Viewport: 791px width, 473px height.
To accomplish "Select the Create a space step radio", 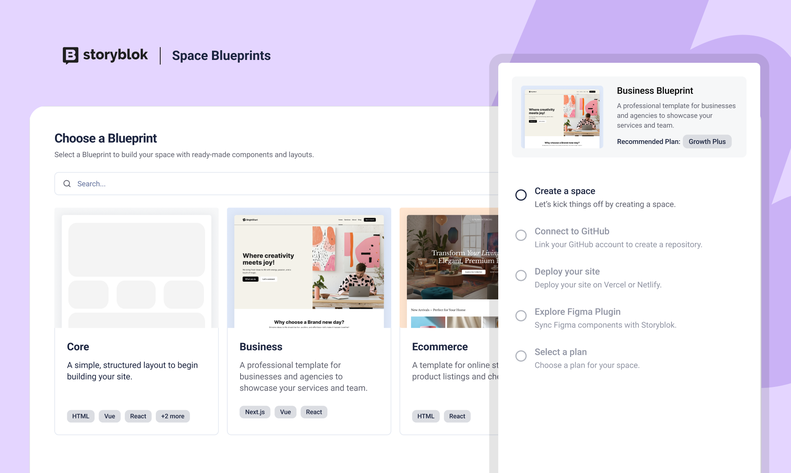I will [x=521, y=195].
